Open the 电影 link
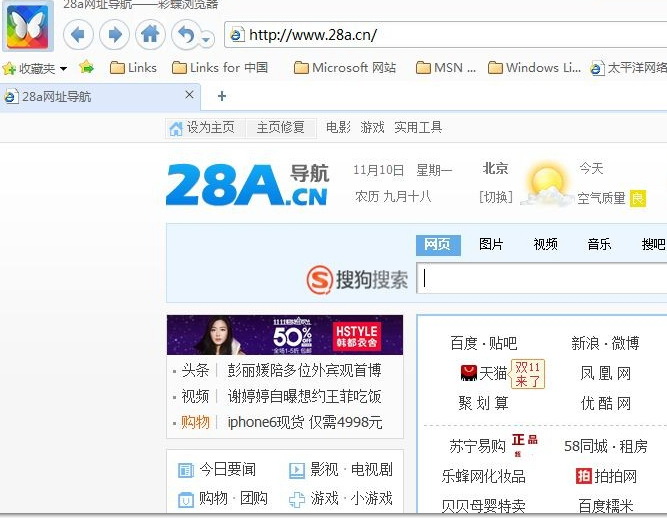 (338, 127)
